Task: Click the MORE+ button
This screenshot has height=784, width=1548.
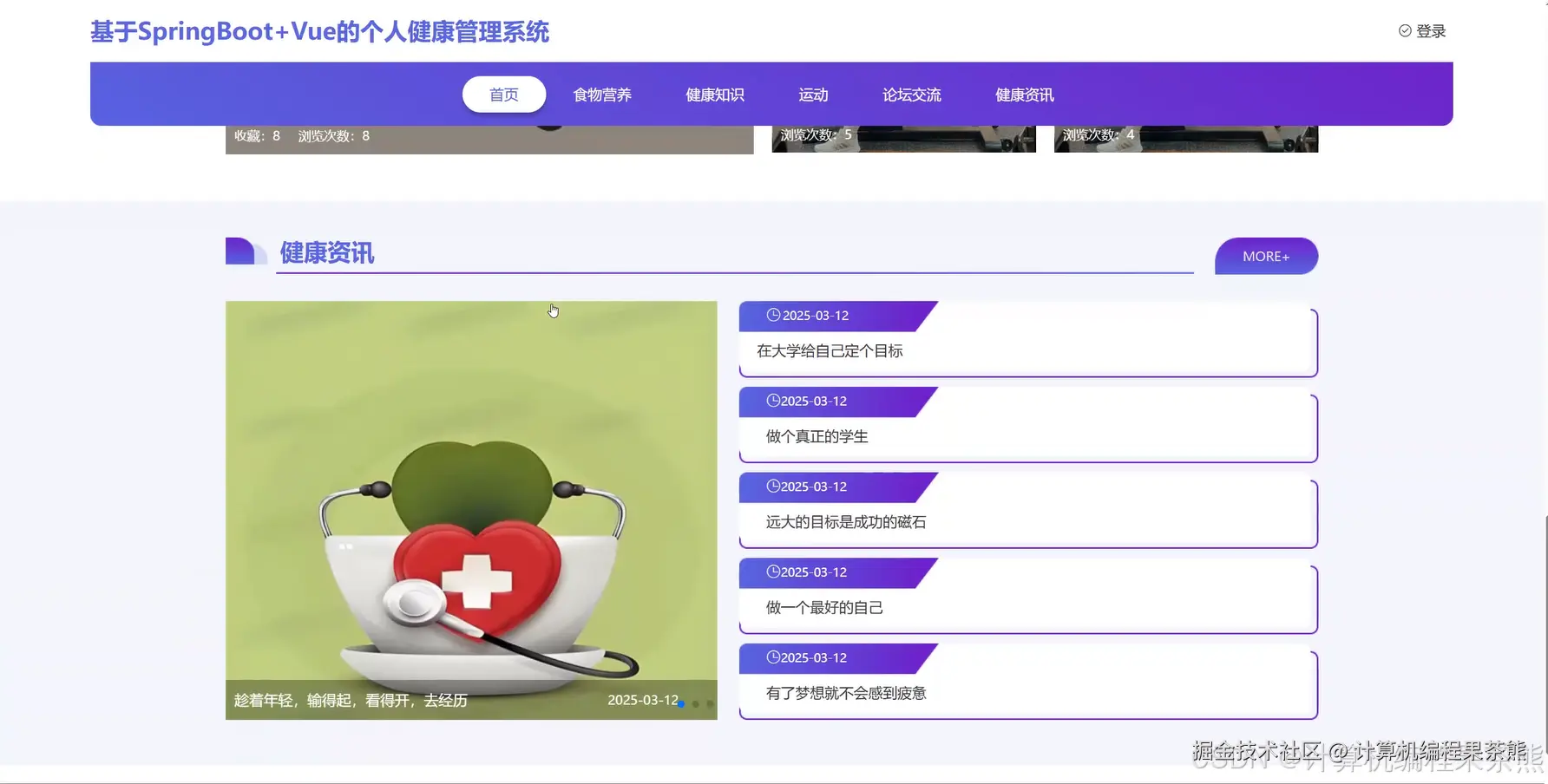Action: coord(1266,256)
